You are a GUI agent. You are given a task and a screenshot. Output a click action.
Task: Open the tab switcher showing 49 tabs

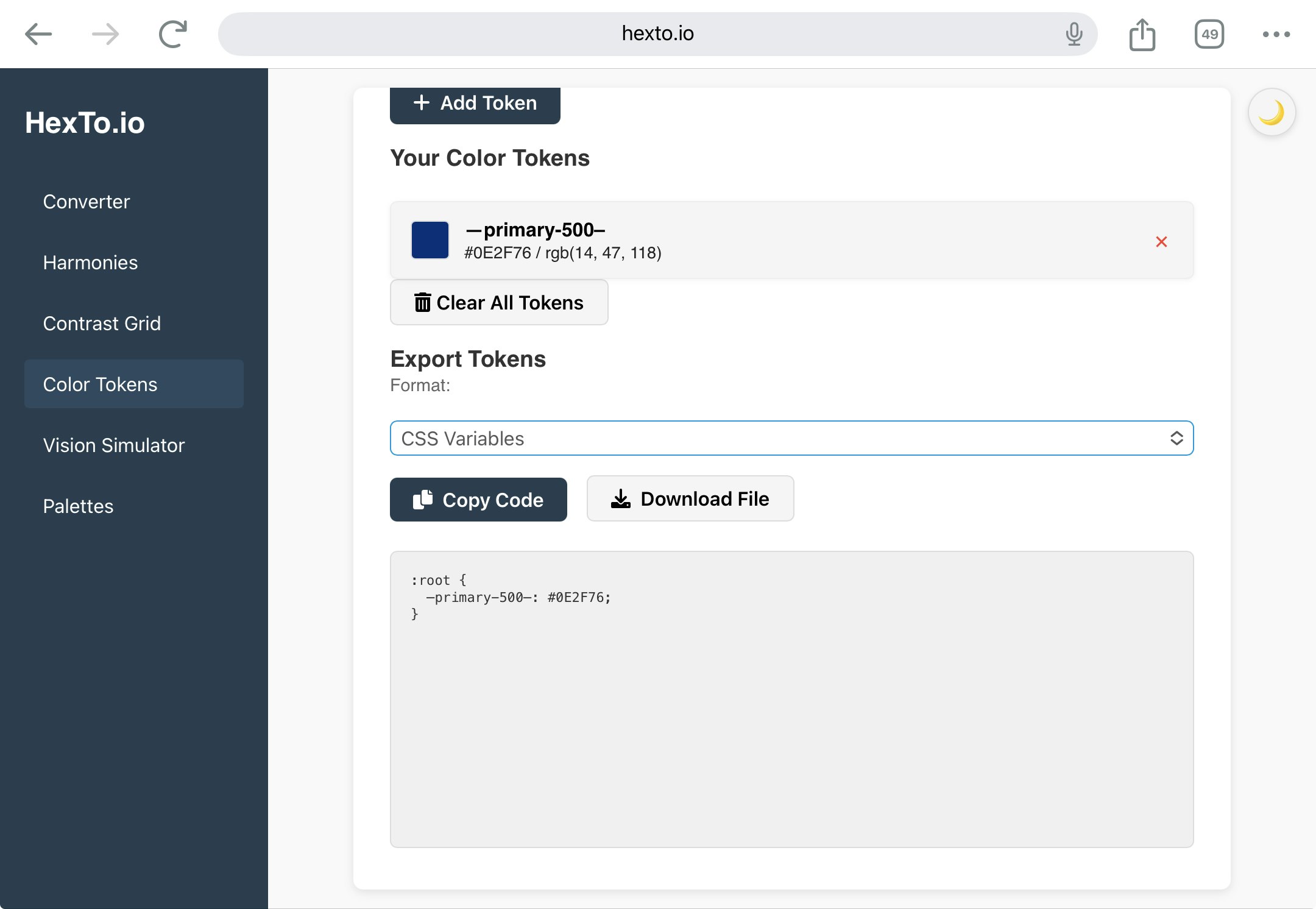pos(1209,34)
